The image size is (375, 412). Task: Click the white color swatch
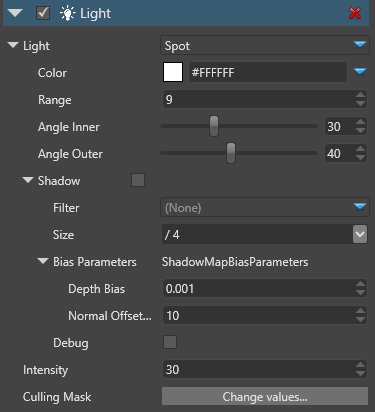[x=173, y=72]
